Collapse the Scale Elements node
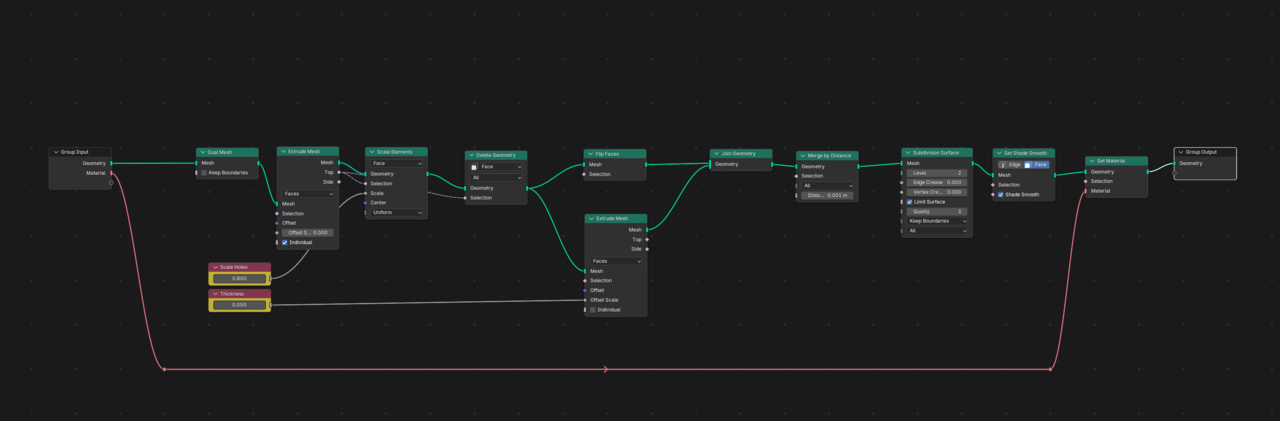This screenshot has height=421, width=1280. pos(370,152)
